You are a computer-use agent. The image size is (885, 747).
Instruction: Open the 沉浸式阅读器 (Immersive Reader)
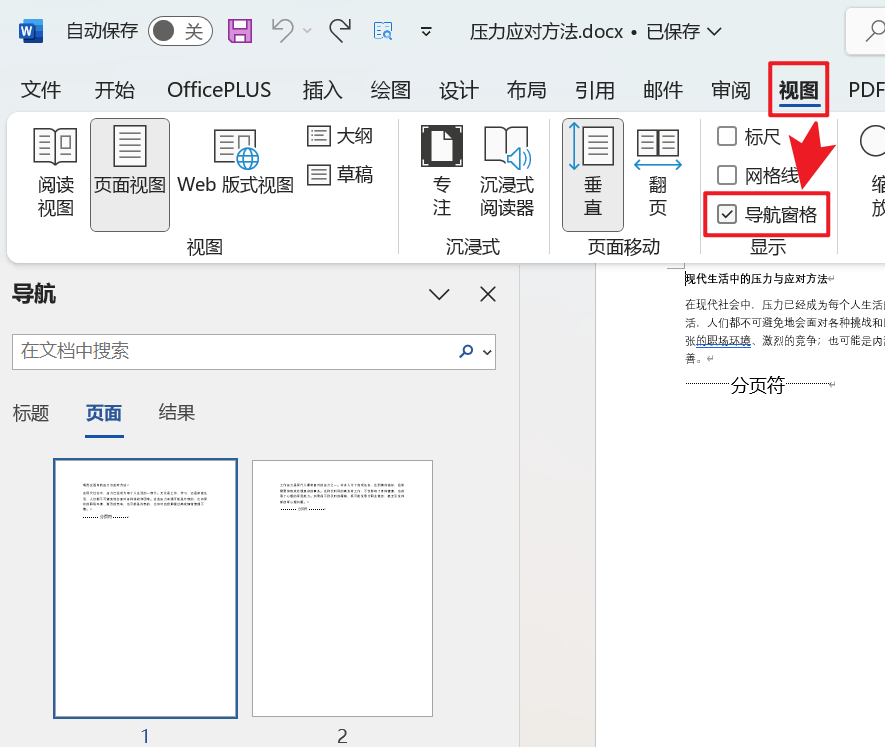507,168
